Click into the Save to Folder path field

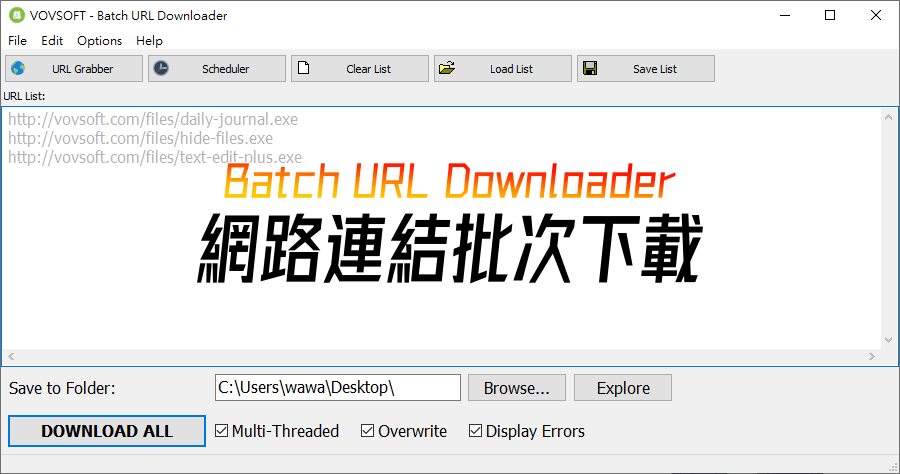pyautogui.click(x=338, y=387)
